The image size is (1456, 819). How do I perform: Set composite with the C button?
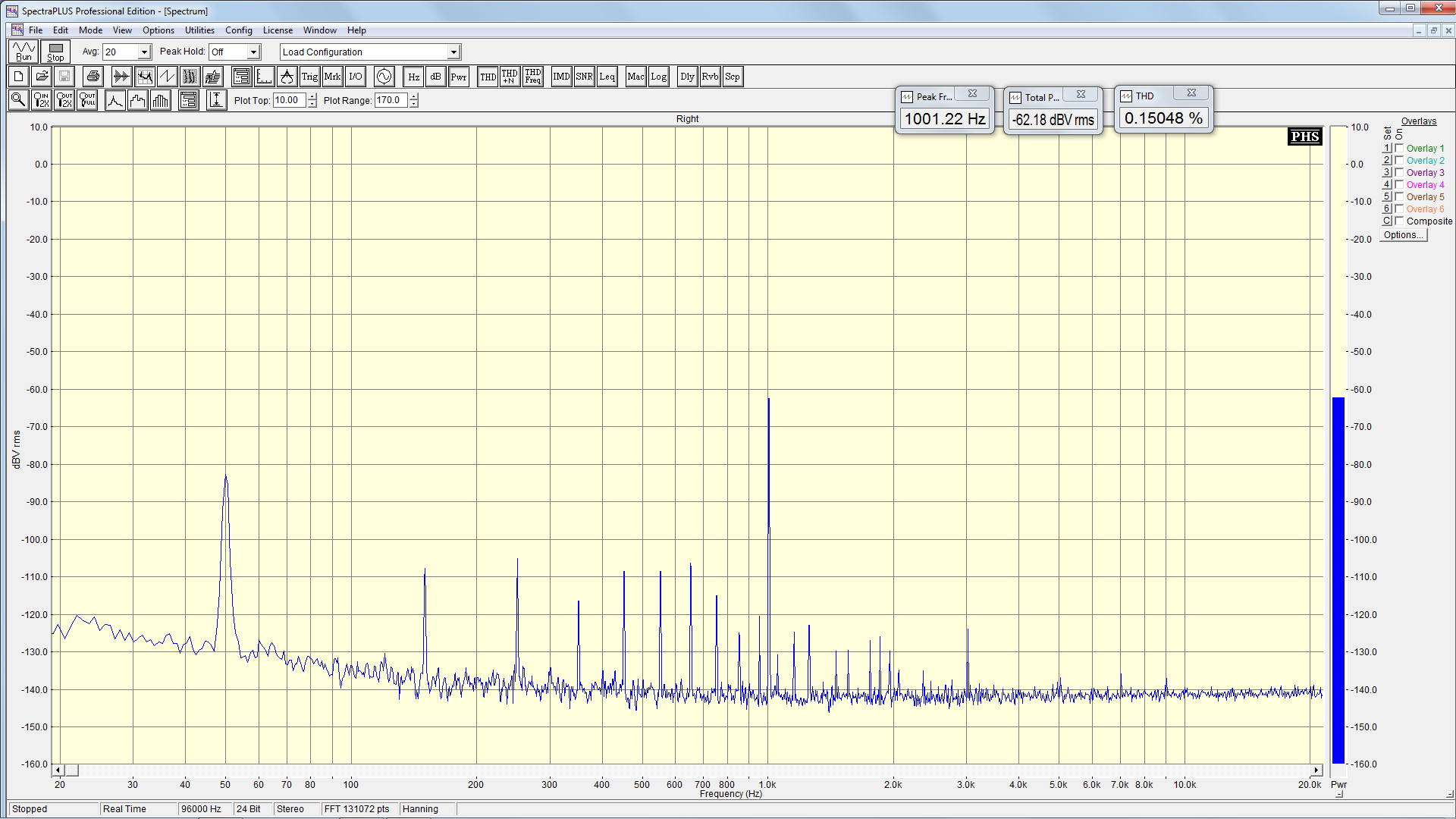(1386, 221)
